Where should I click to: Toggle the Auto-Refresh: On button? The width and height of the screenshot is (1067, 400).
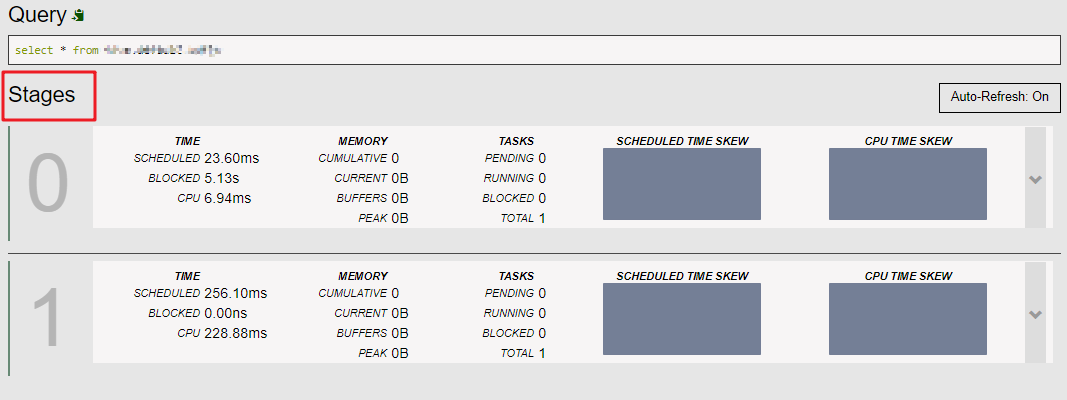[x=1000, y=97]
